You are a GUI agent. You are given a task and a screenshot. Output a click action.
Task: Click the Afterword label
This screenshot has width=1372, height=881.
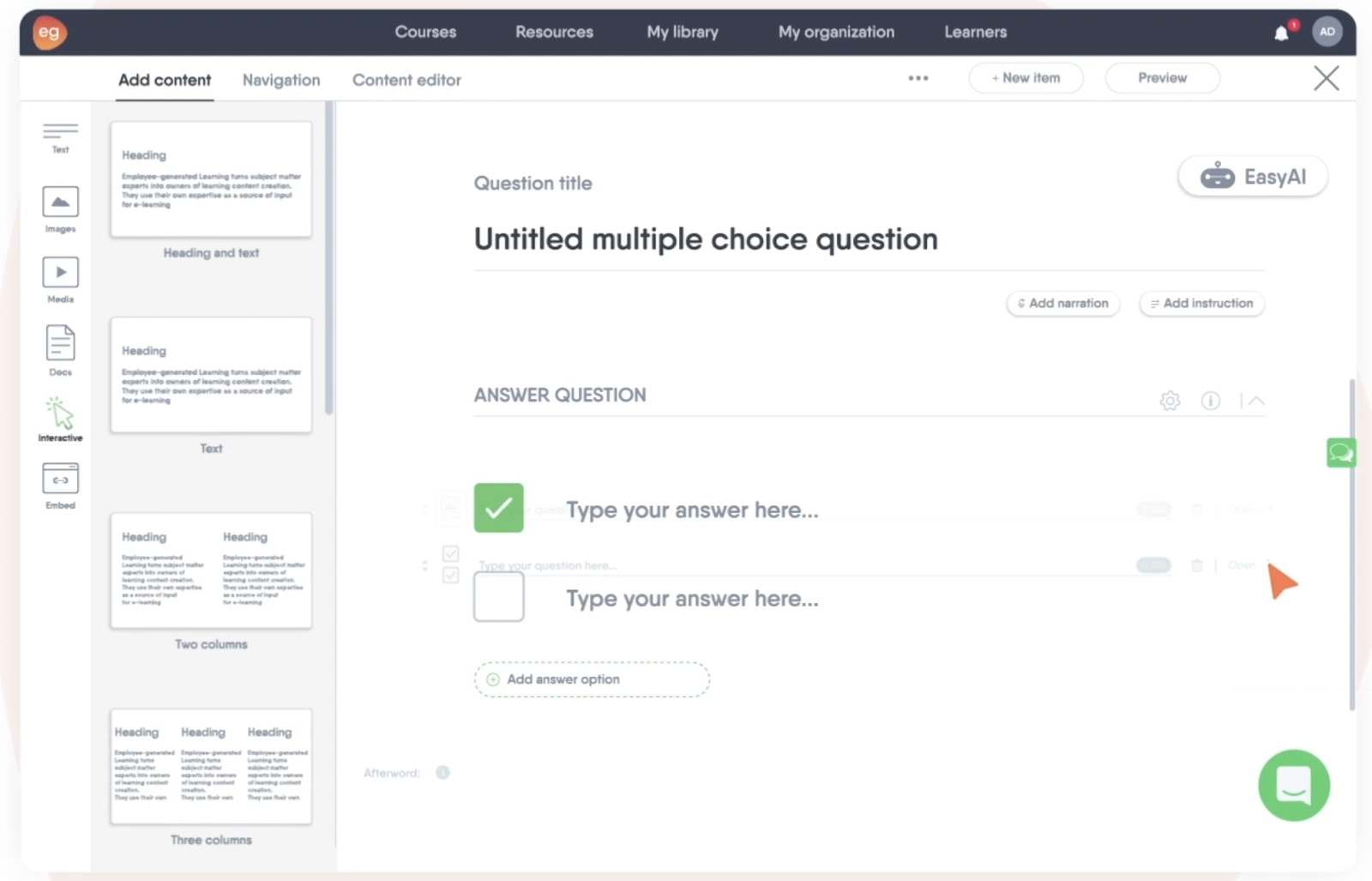[392, 773]
